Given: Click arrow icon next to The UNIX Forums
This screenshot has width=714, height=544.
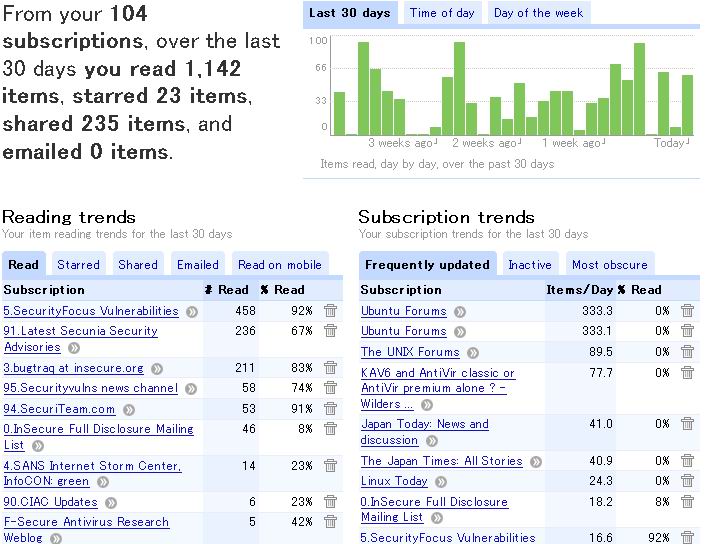Looking at the screenshot, I should (473, 353).
